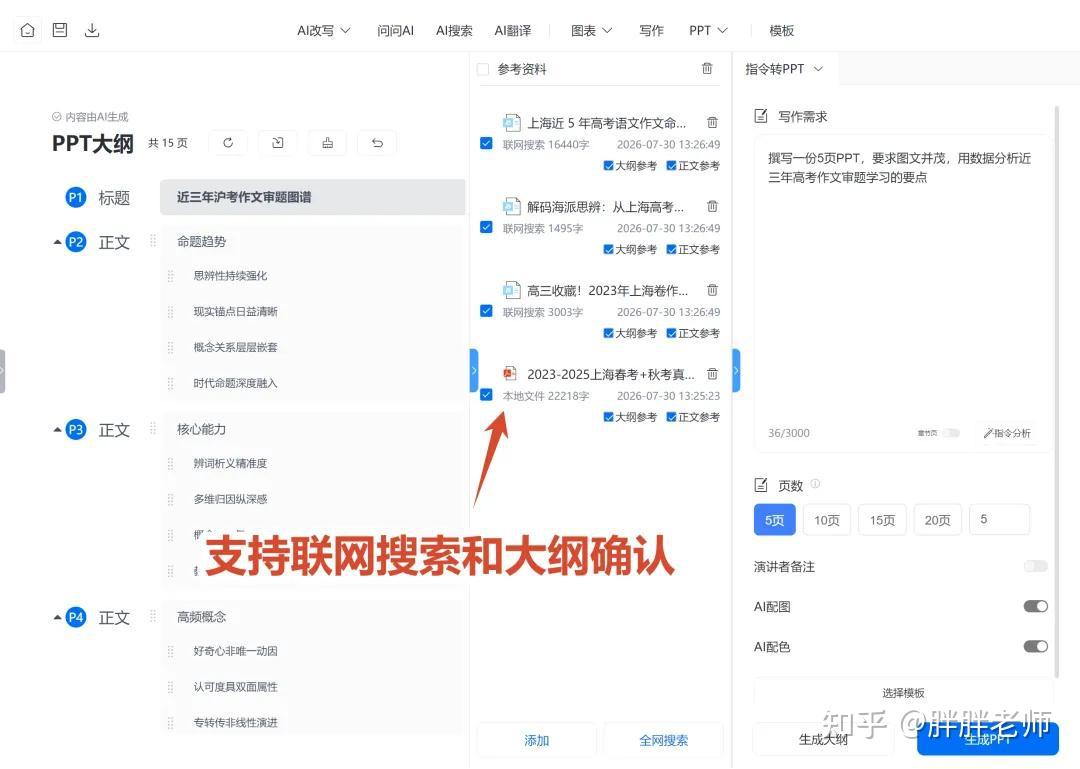Open the PDF icon of 2023-2025上海春考
1080x769 pixels.
click(x=510, y=373)
